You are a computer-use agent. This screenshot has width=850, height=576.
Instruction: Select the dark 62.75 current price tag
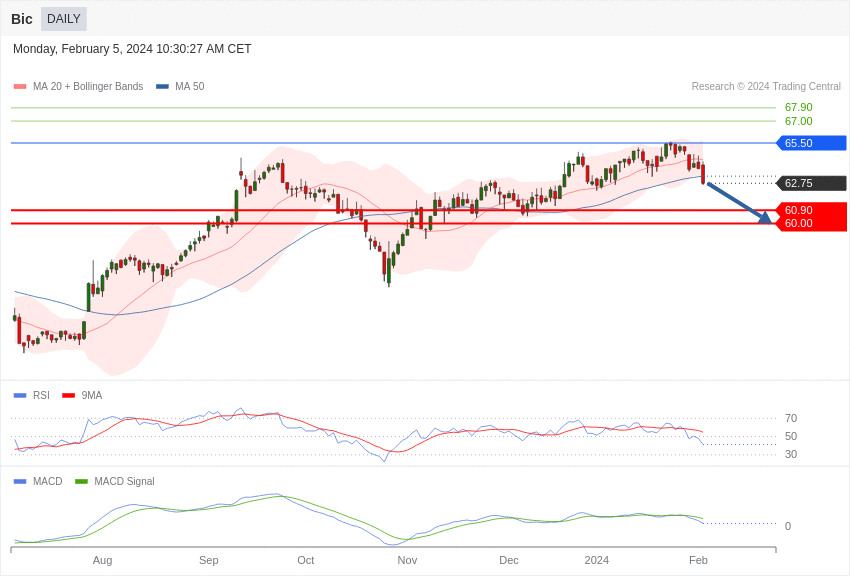click(x=812, y=183)
